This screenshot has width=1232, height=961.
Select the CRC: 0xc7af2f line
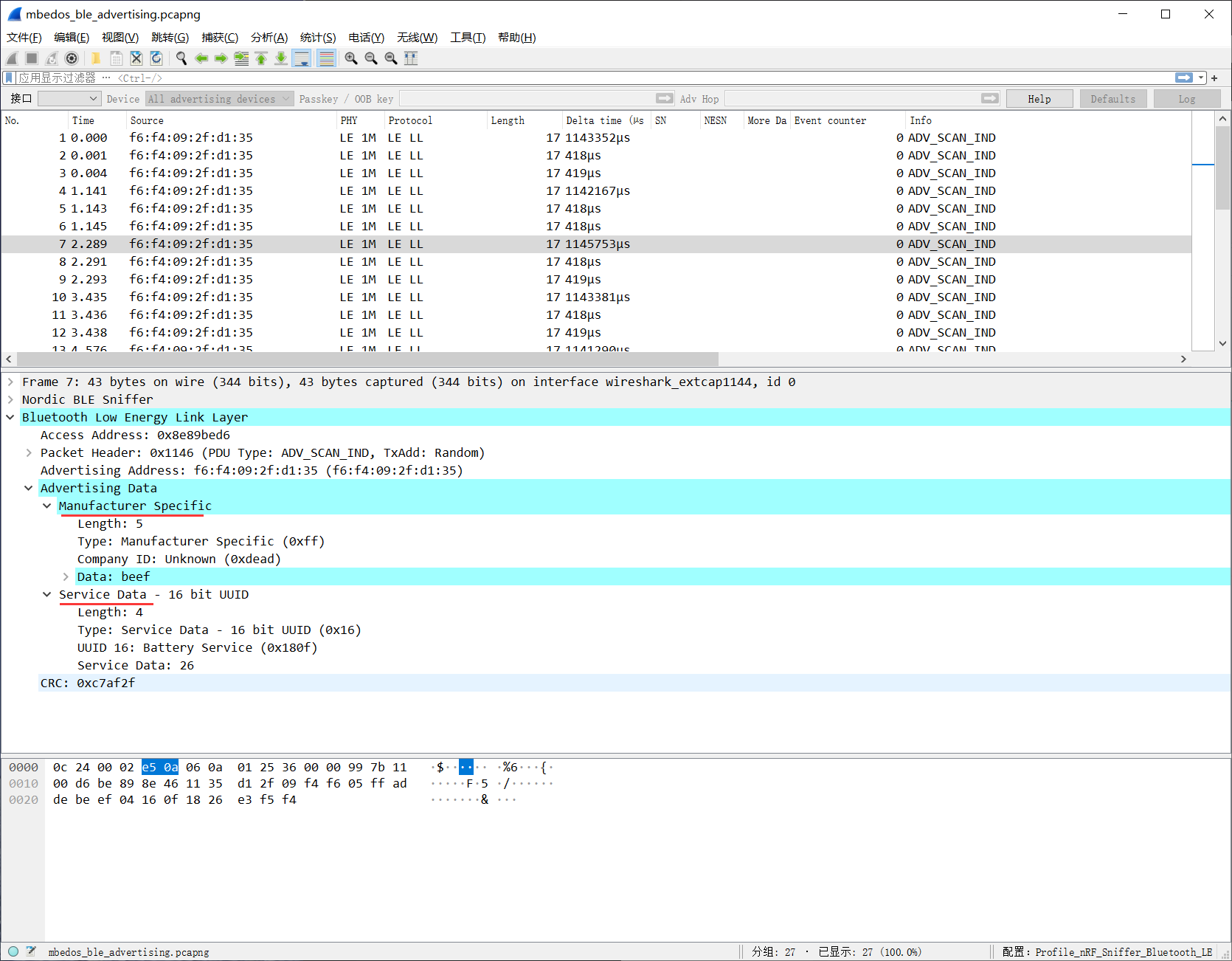click(x=634, y=683)
